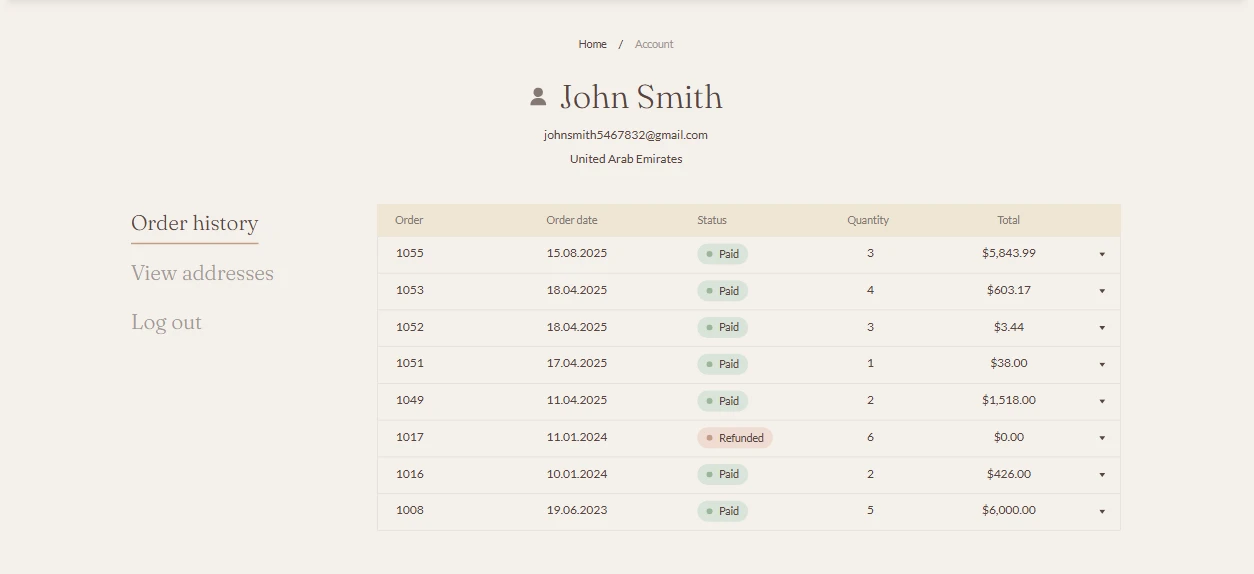Image resolution: width=1254 pixels, height=574 pixels.
Task: Expand order 1049 details arrow
Action: (1102, 401)
